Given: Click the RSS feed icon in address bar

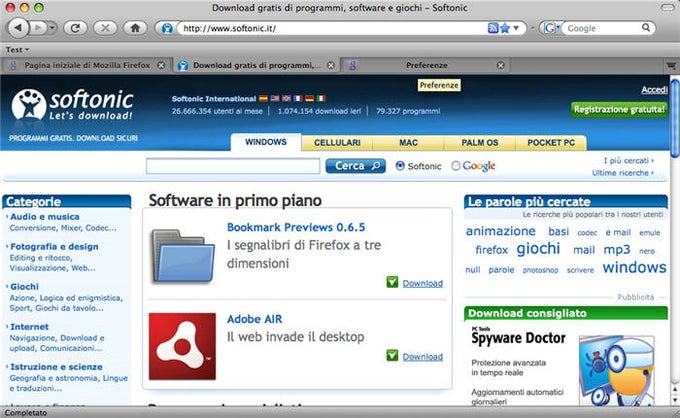Looking at the screenshot, I should pos(493,28).
